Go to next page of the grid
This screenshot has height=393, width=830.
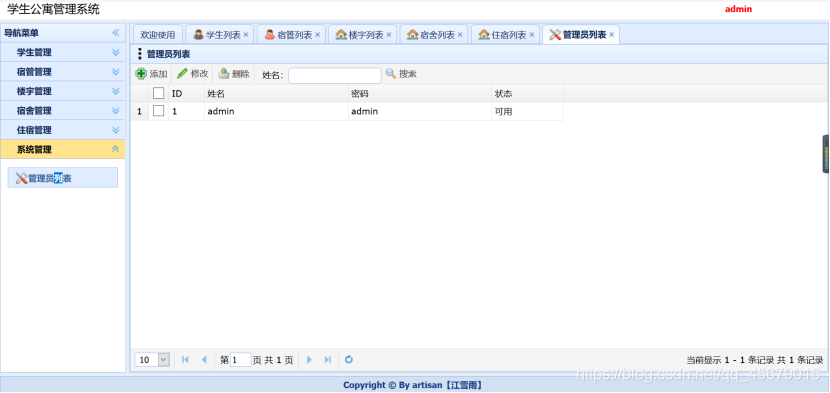(310, 360)
